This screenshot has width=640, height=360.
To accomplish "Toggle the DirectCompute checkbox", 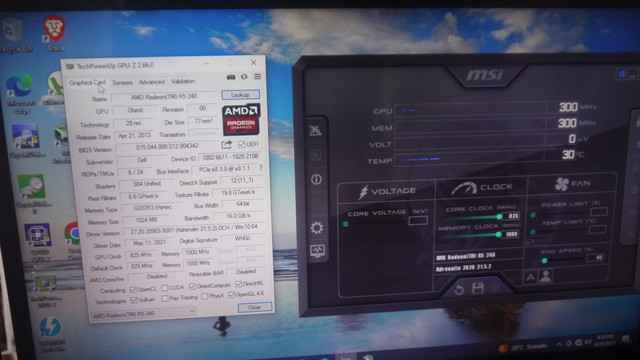I will click(x=192, y=286).
